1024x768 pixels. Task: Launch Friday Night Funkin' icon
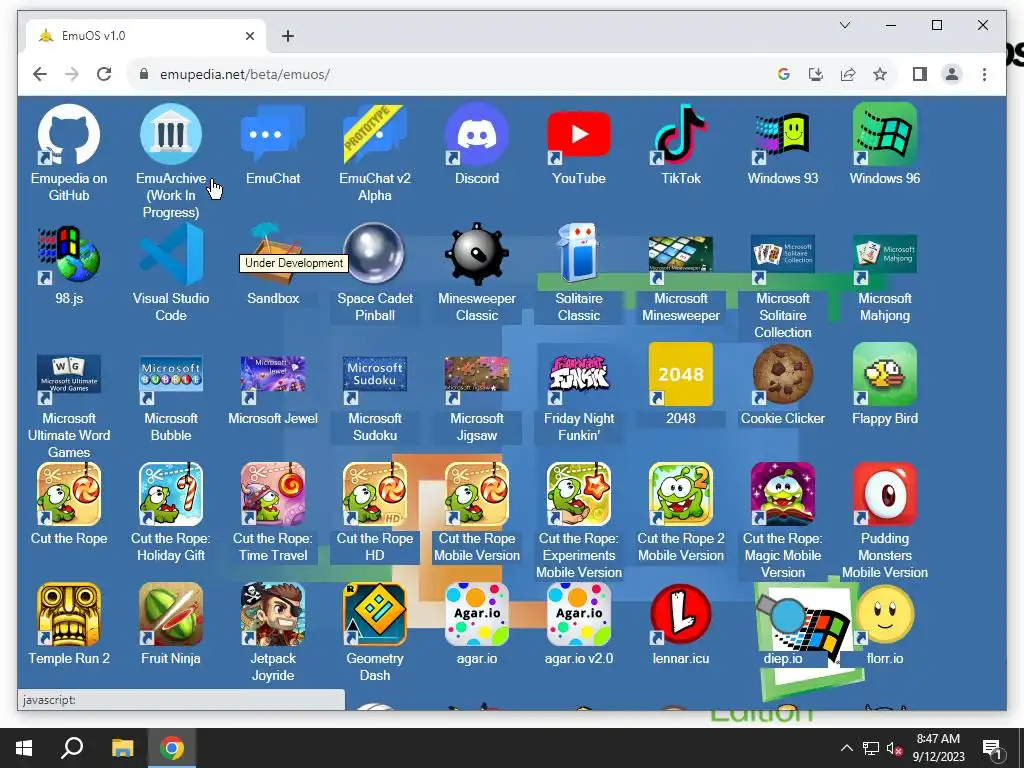tap(579, 375)
